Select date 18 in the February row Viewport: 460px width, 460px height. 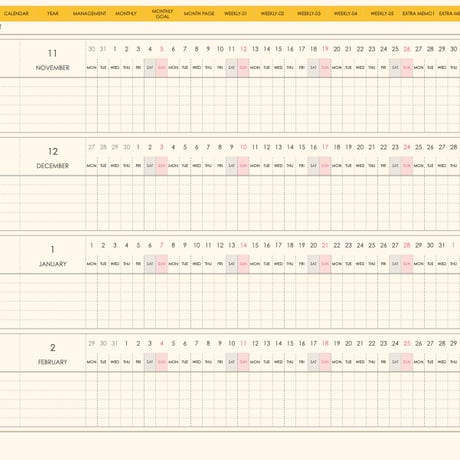[x=325, y=344]
